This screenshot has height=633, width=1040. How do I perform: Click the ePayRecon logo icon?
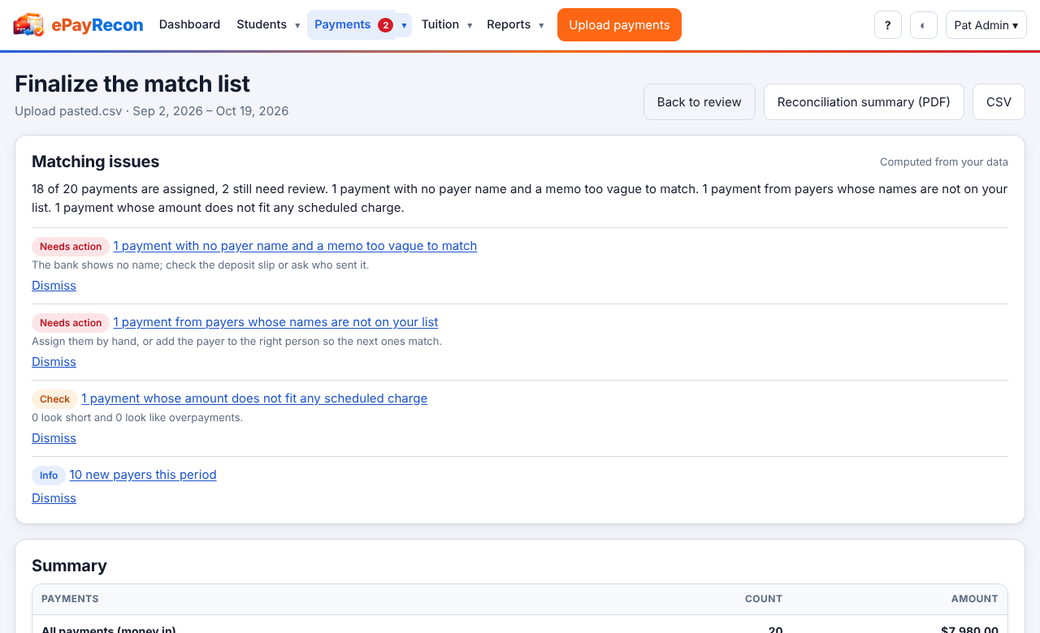29,25
